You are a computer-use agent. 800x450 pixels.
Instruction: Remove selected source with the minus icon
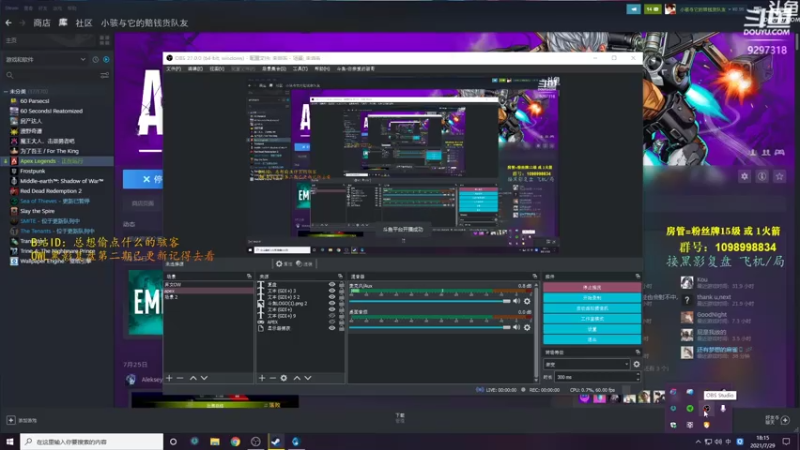[272, 378]
